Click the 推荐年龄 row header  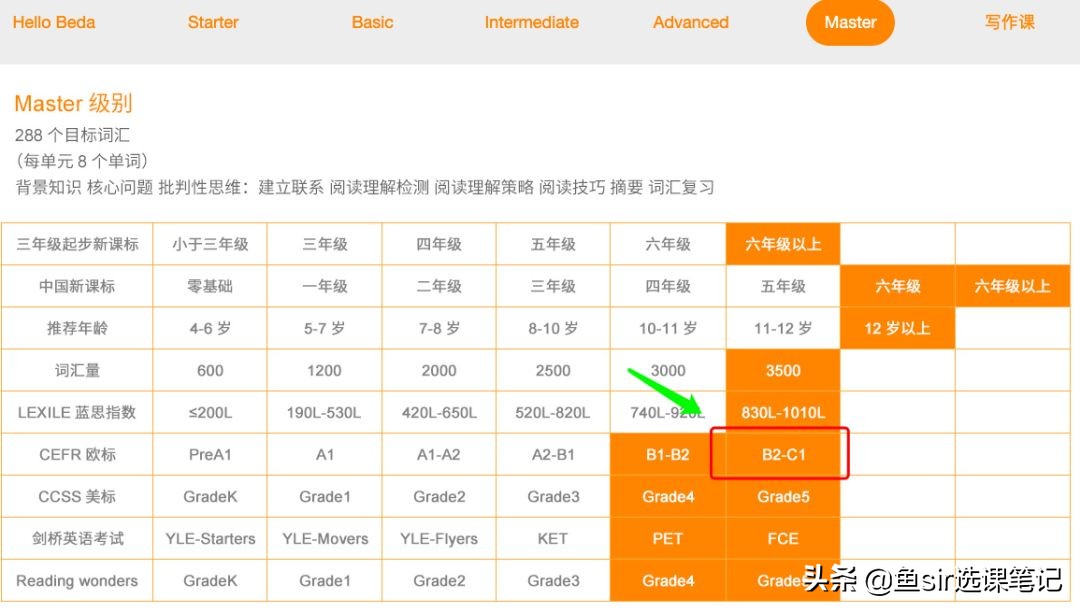tap(77, 328)
